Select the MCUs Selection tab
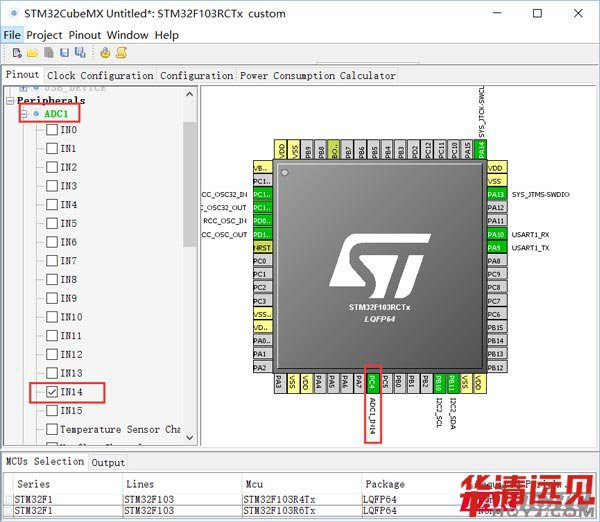The width and height of the screenshot is (600, 522). coord(45,461)
